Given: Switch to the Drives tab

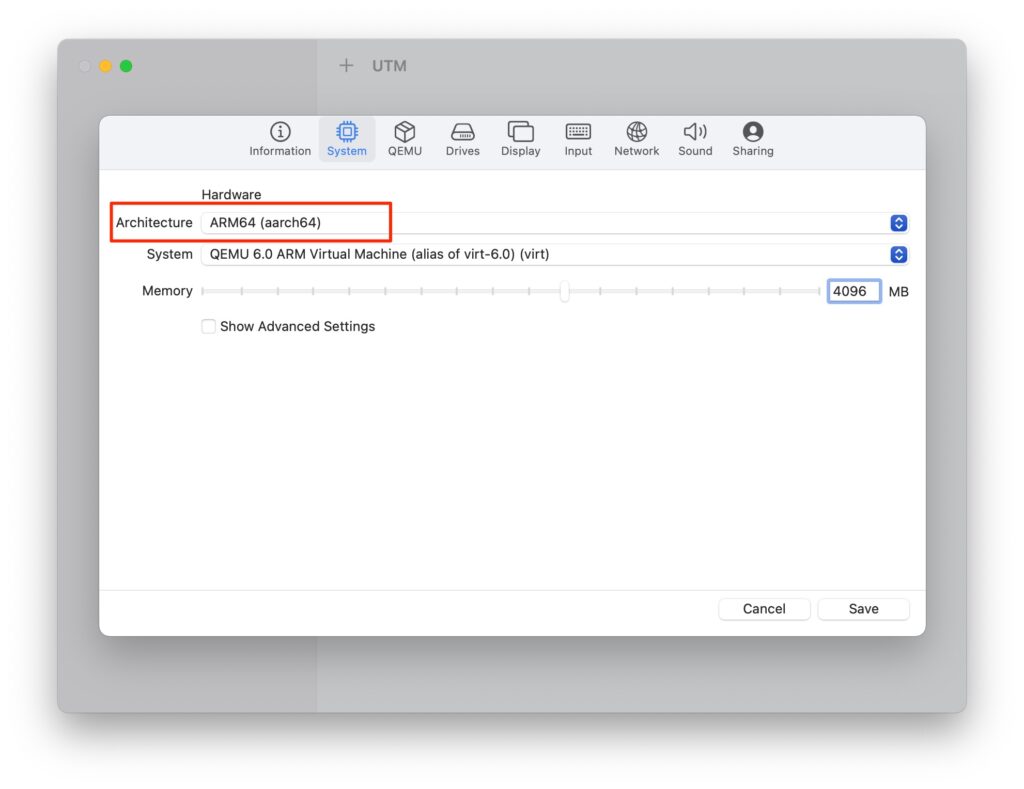Looking at the screenshot, I should pyautogui.click(x=462, y=139).
